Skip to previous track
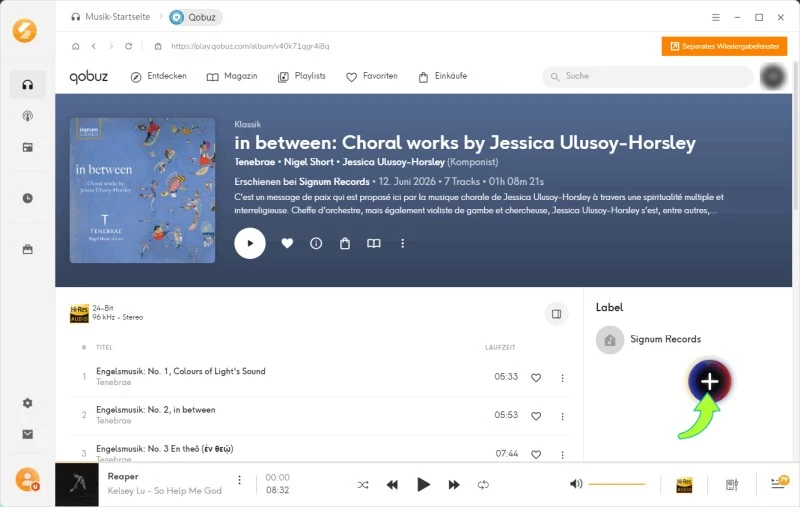Image resolution: width=800 pixels, height=507 pixels. [x=392, y=485]
